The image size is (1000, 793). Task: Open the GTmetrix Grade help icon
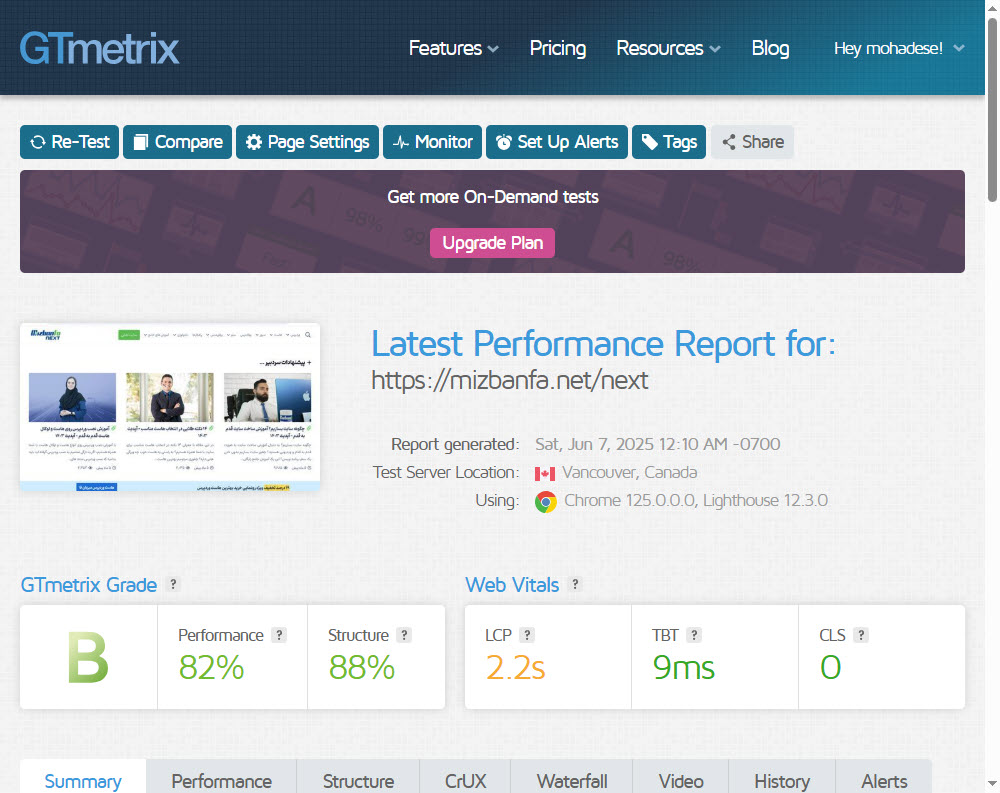click(173, 584)
